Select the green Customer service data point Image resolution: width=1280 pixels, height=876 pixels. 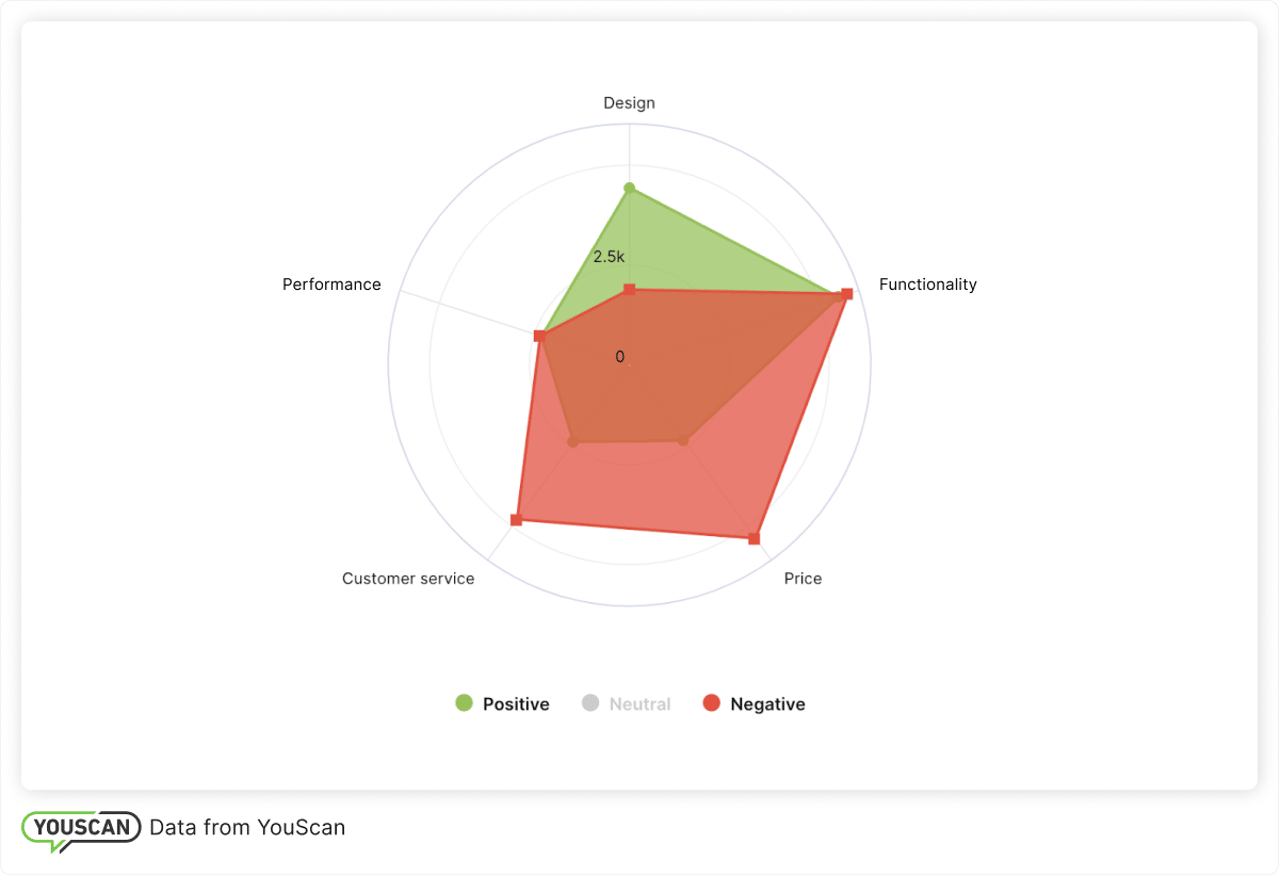(573, 441)
